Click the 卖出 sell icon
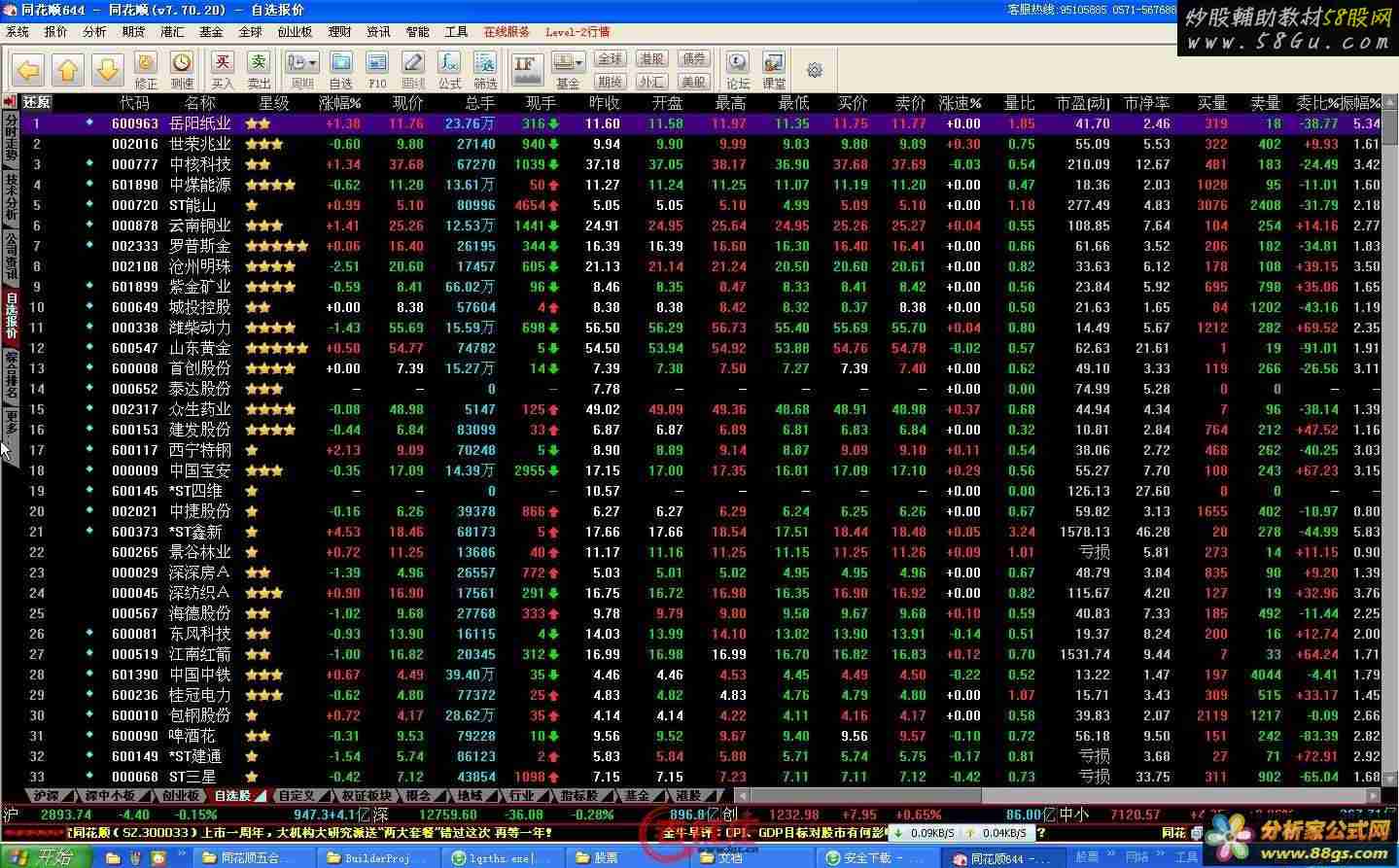 (260, 71)
